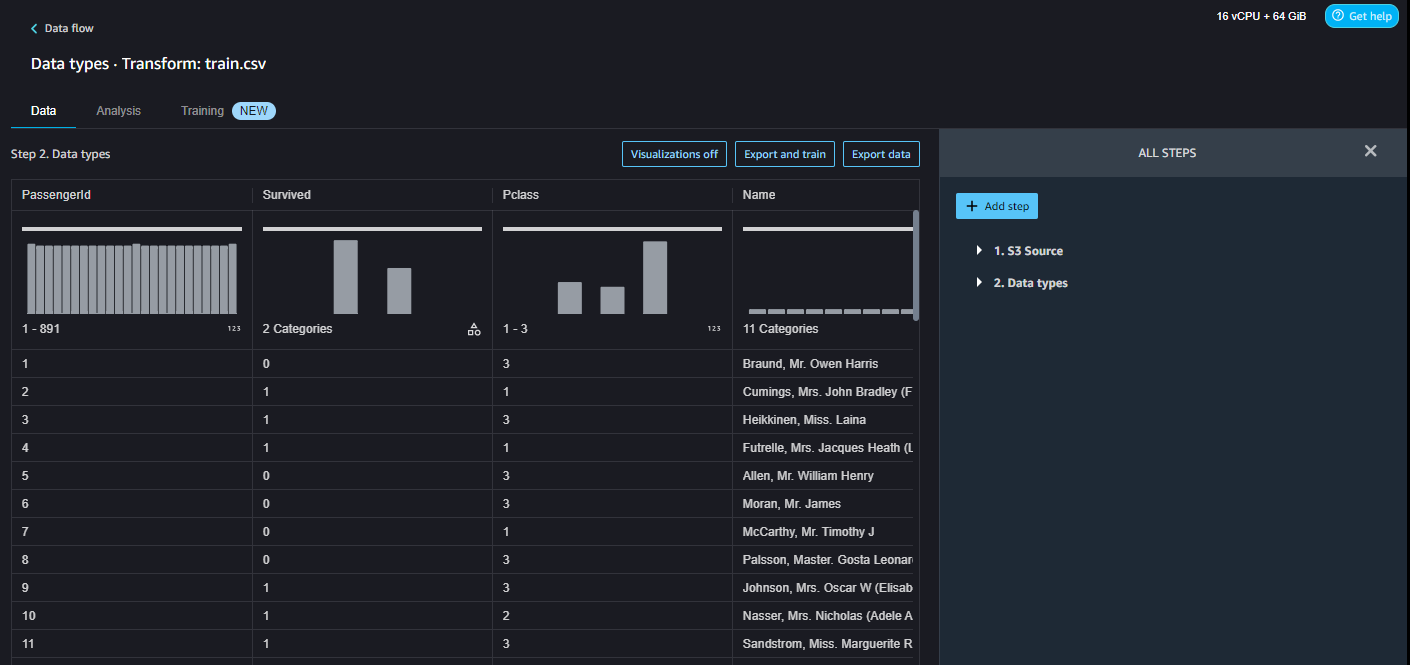Click the Export and train button
This screenshot has height=665, width=1410.
pos(784,154)
